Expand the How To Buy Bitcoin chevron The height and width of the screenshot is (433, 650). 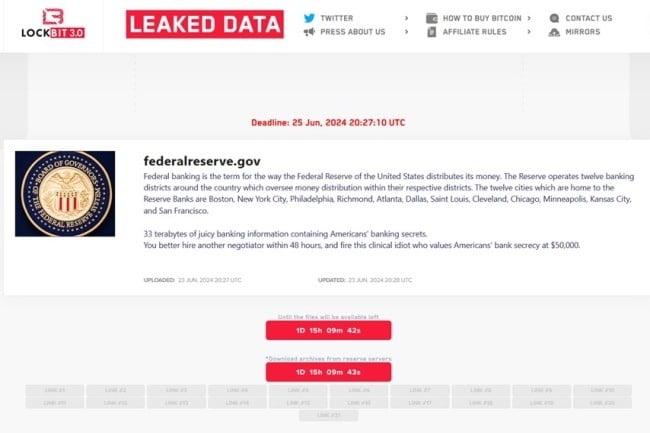529,18
